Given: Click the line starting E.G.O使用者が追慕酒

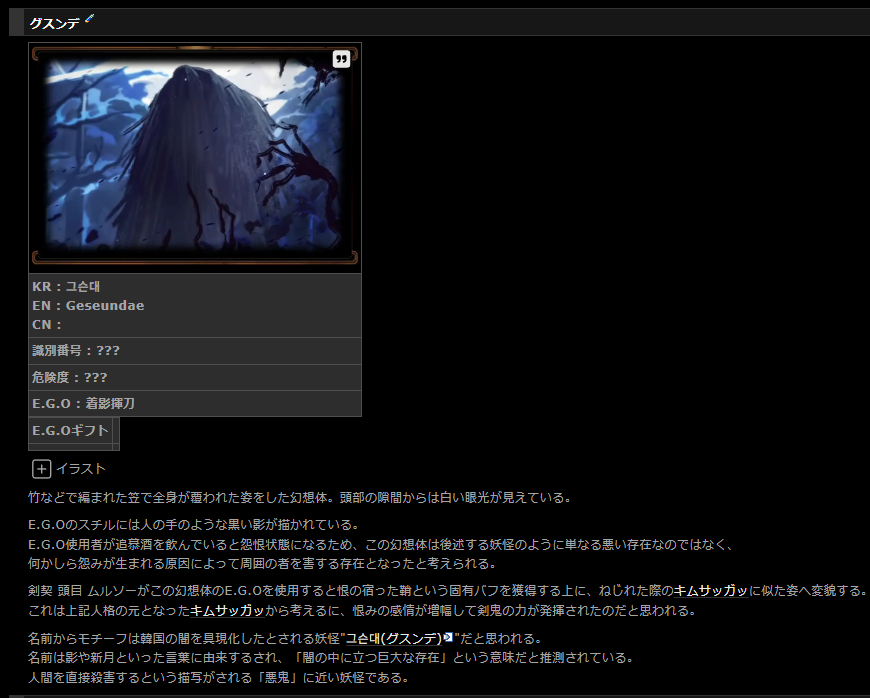Looking at the screenshot, I should point(381,545).
